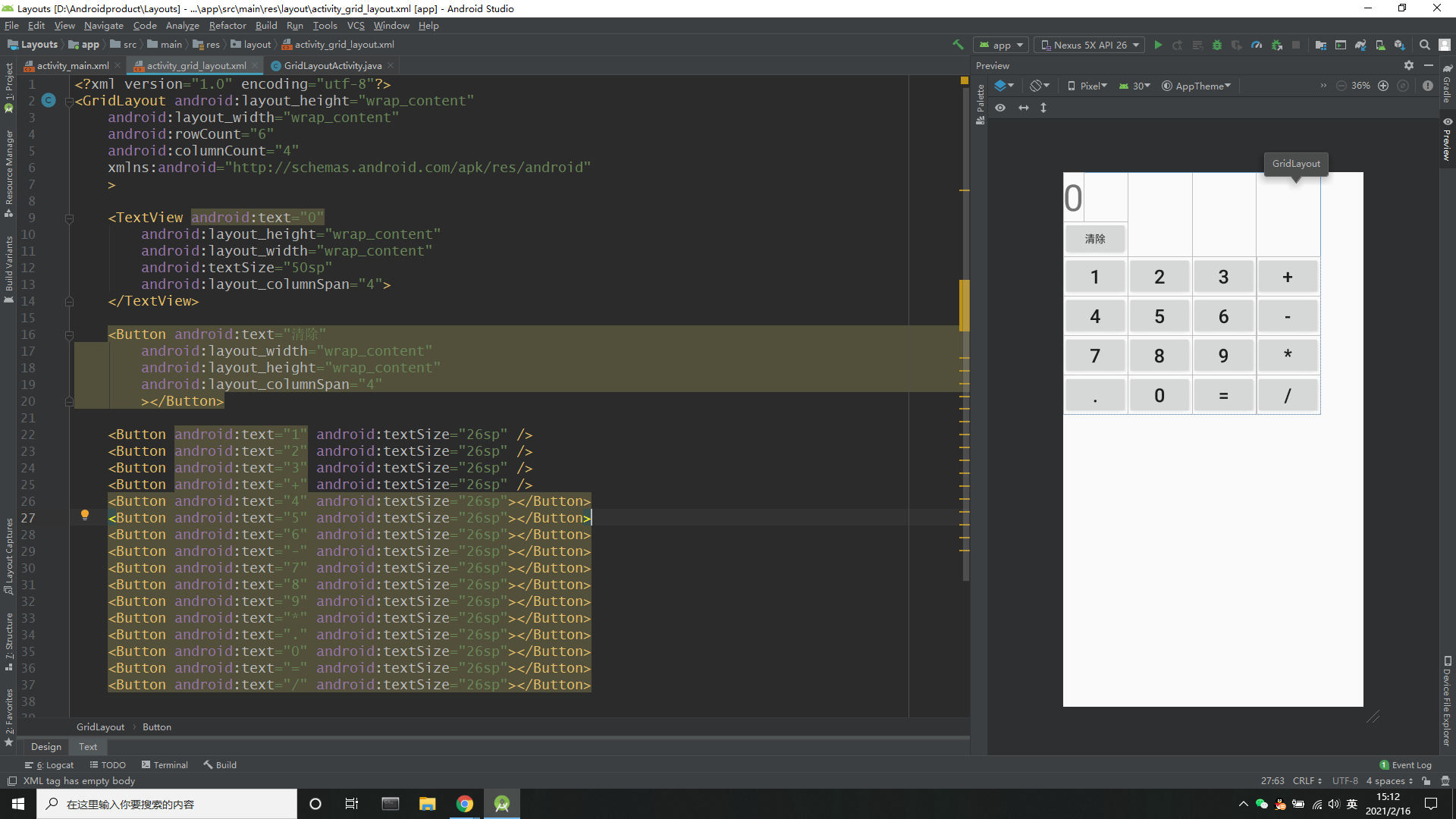
Task: Open the Nexus 5X API 26 device dropdown
Action: 1089,45
